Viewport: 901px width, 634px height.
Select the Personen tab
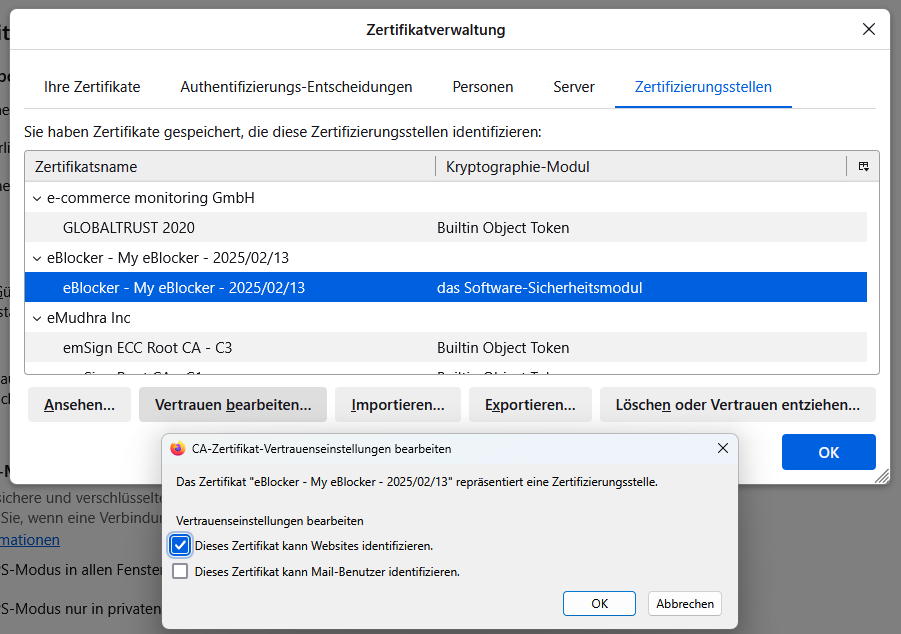pos(482,87)
